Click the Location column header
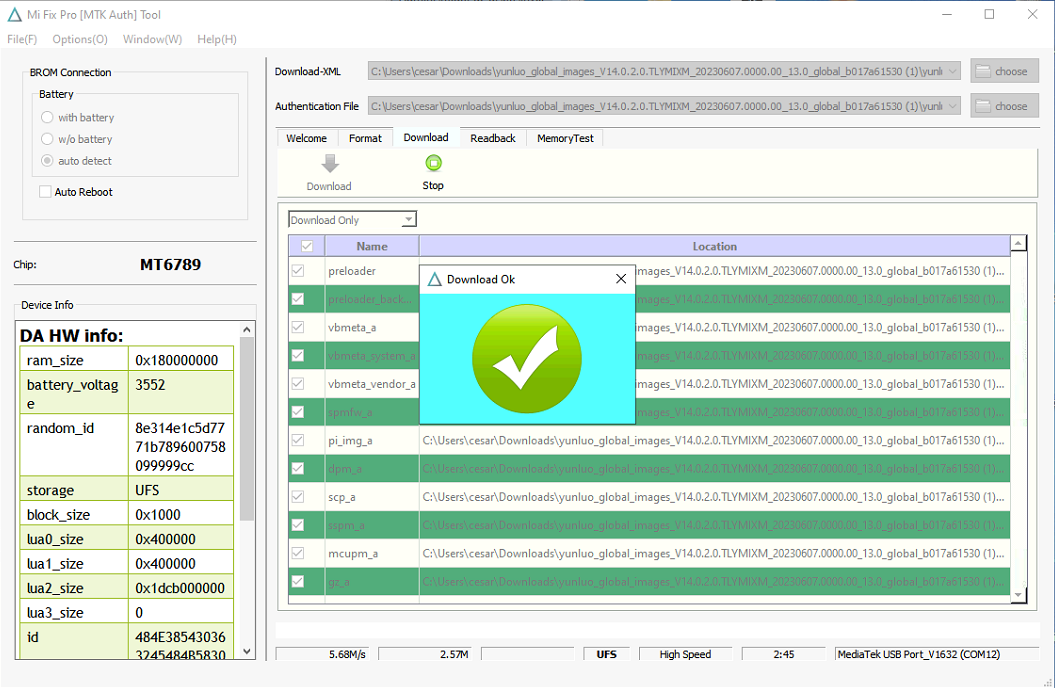Viewport: 1055px width, 688px height. pyautogui.click(x=715, y=246)
